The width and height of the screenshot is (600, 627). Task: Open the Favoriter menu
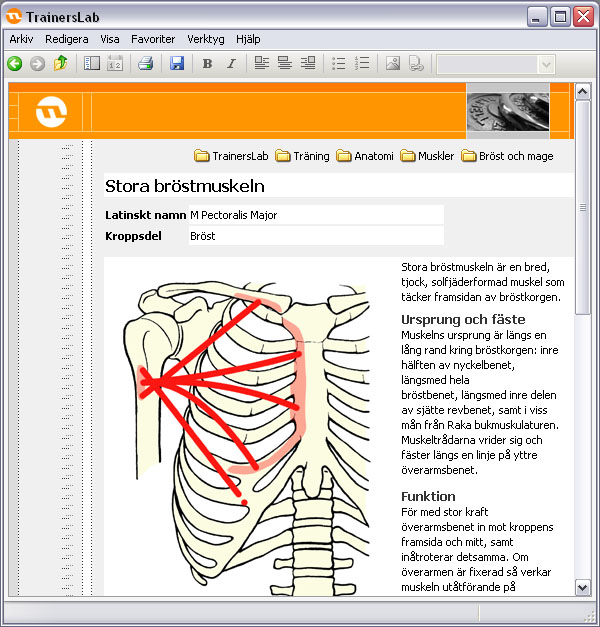(x=153, y=39)
